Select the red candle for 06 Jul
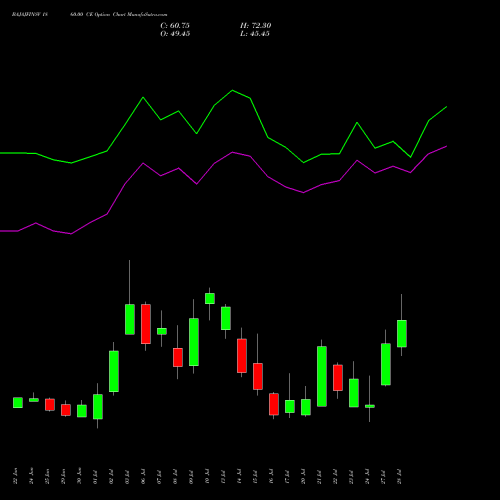 [146, 324]
